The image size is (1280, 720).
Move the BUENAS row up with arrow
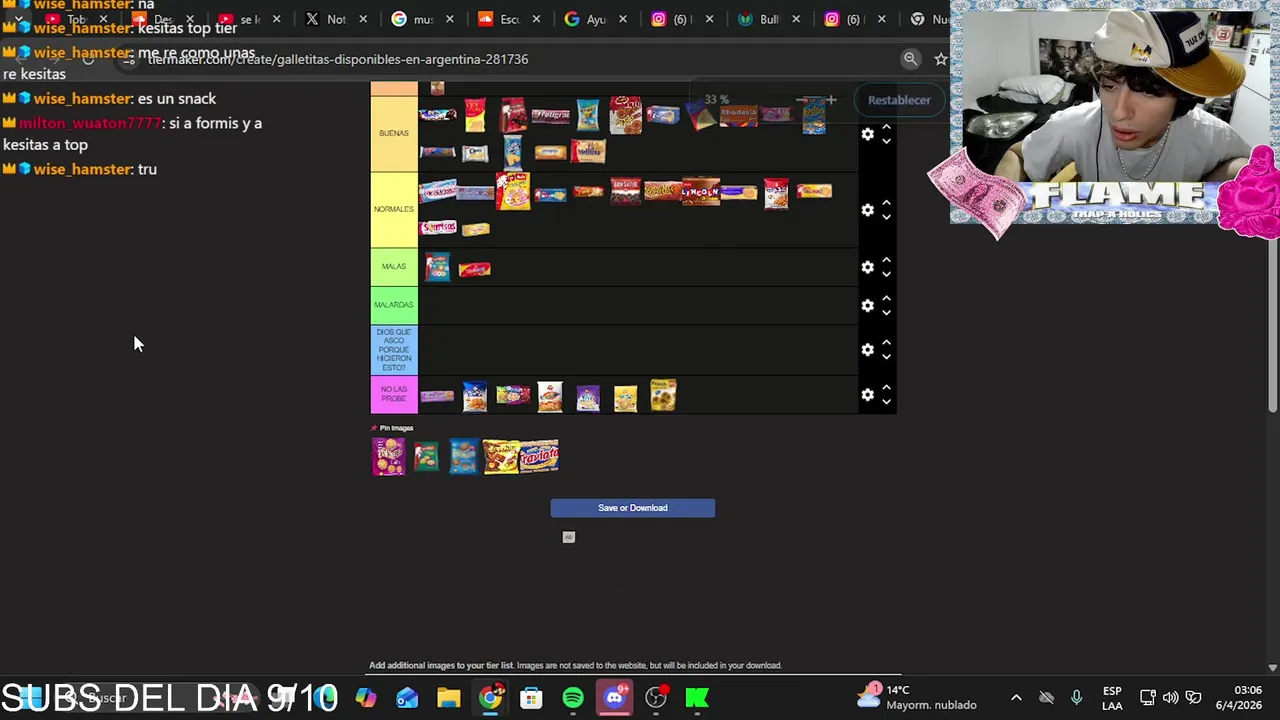pyautogui.click(x=886, y=127)
